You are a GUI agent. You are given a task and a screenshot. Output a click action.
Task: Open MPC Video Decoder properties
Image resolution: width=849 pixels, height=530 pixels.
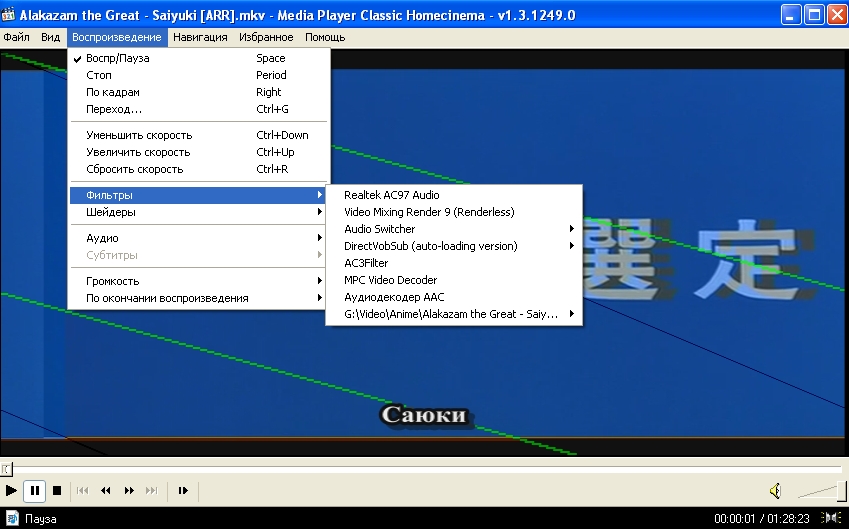click(x=454, y=280)
